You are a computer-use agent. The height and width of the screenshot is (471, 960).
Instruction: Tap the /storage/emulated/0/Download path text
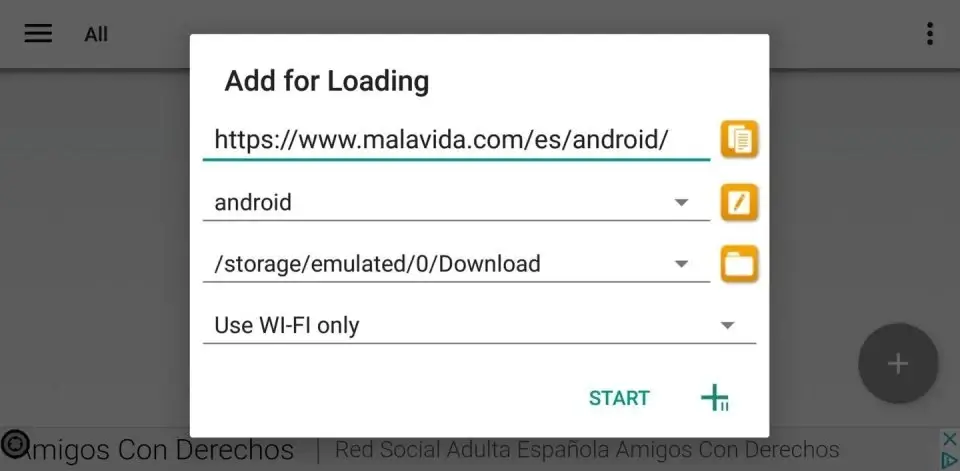click(x=377, y=264)
